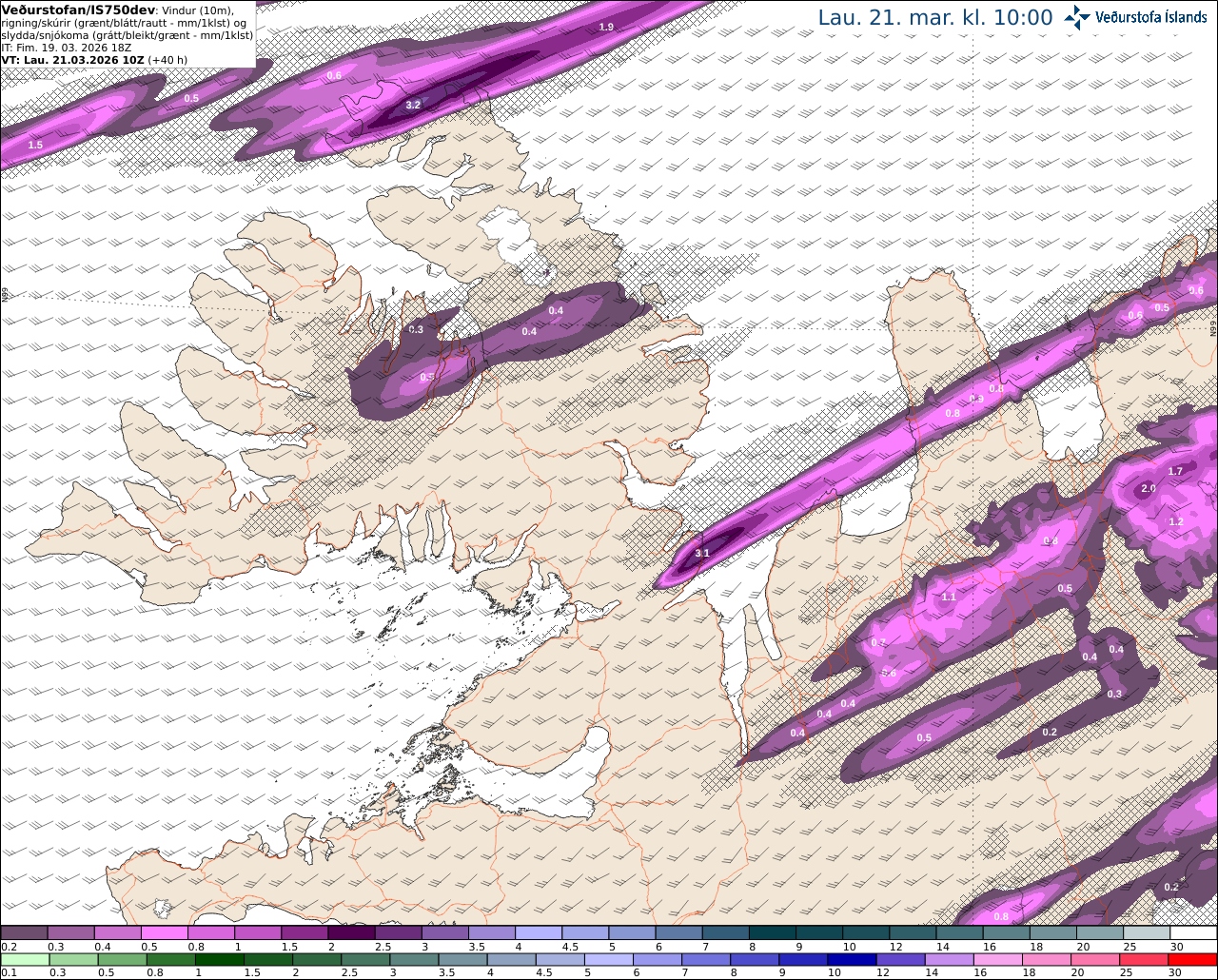Click the IT initialization time line
Screen dimensions: 1218x980
(x=66, y=47)
